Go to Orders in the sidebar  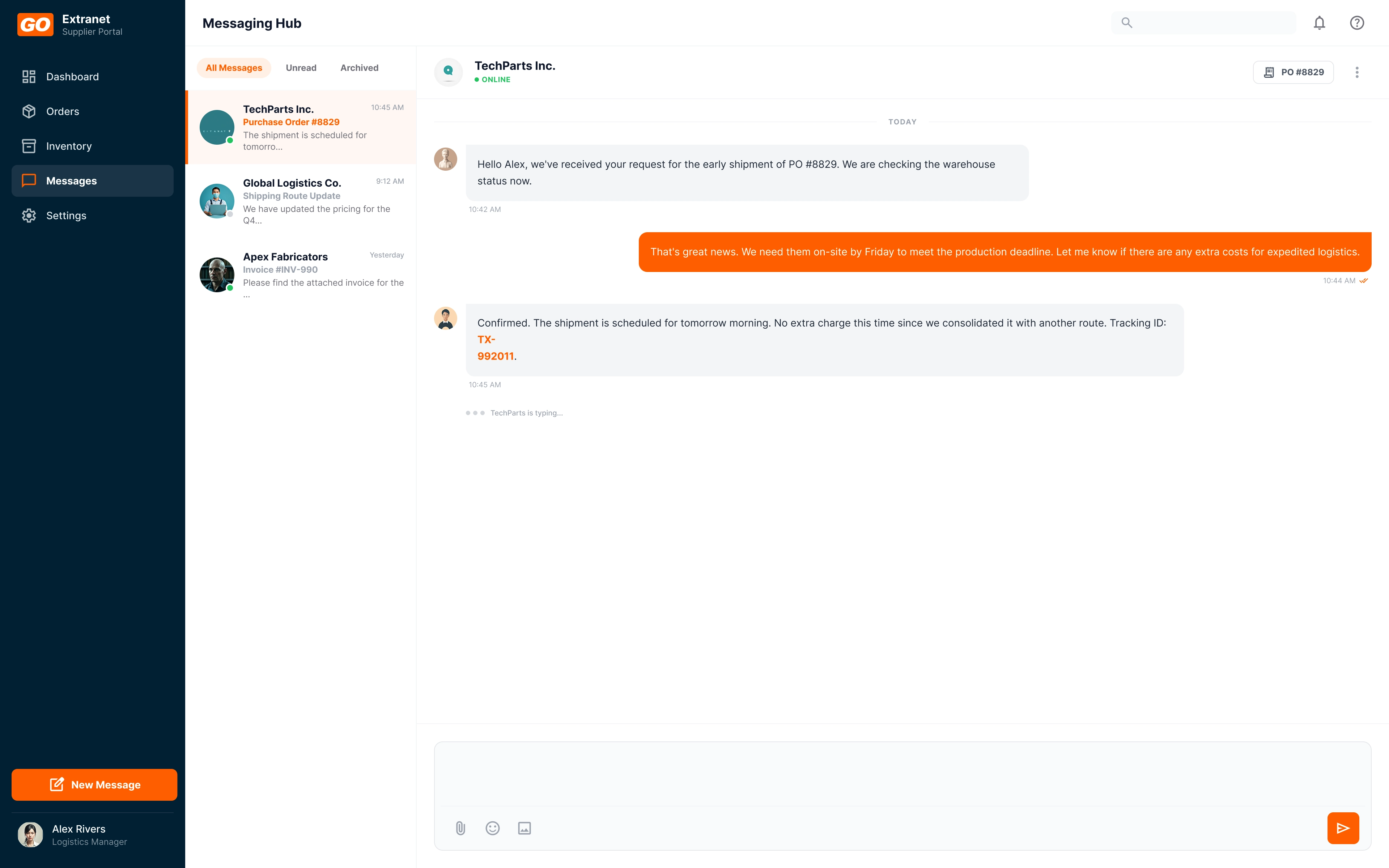tap(63, 111)
